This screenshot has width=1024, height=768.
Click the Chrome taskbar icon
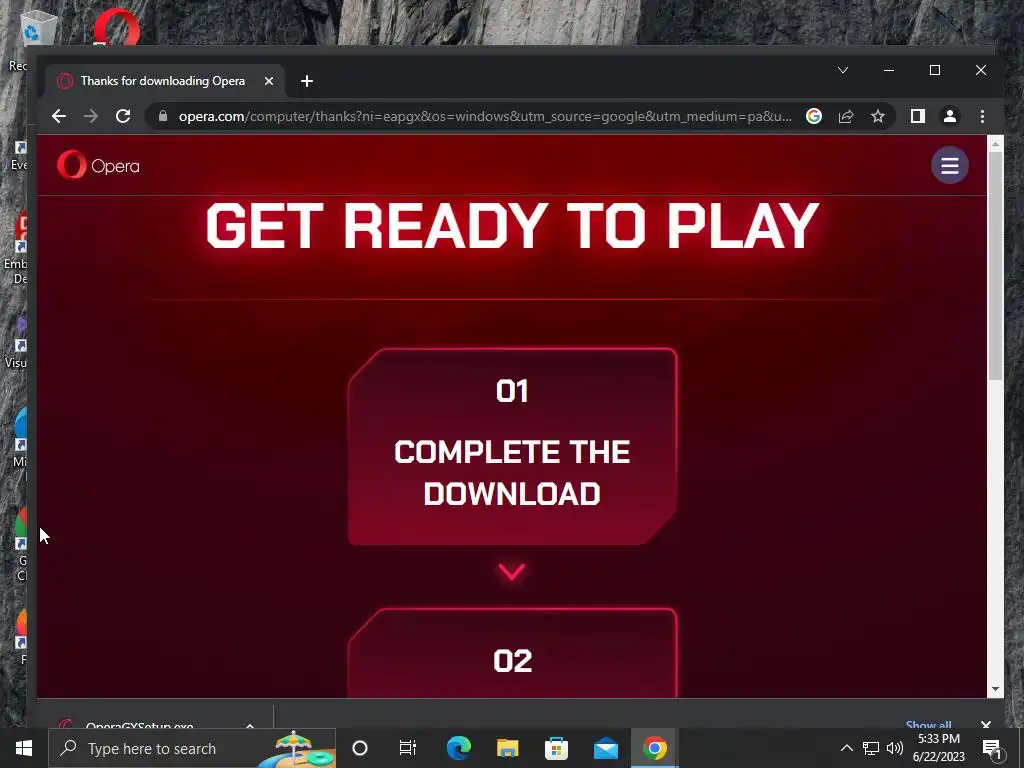[654, 748]
